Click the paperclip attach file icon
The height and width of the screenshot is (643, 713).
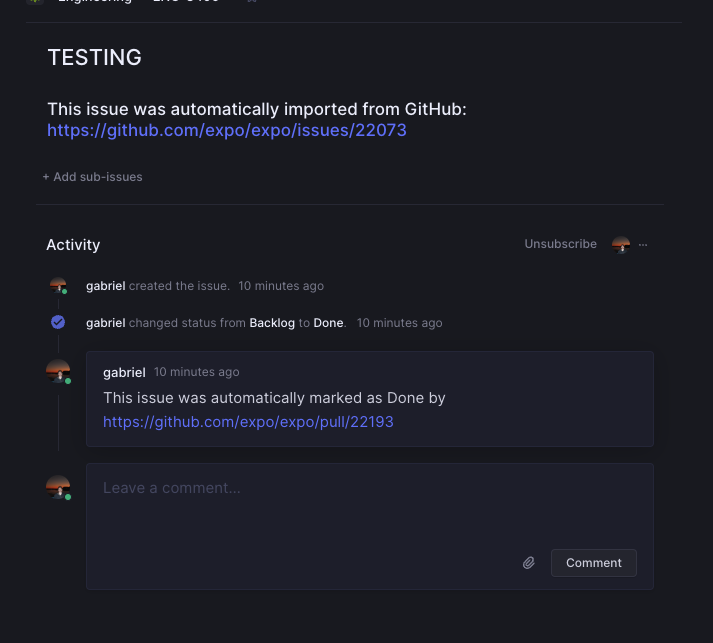529,563
